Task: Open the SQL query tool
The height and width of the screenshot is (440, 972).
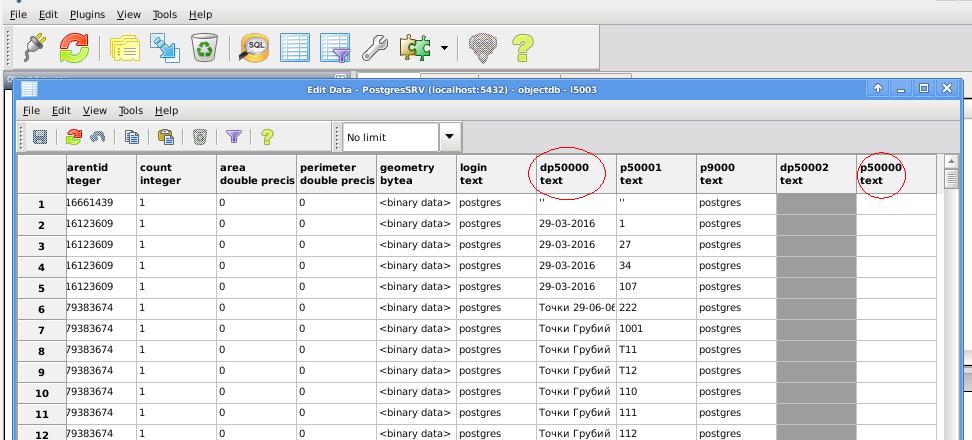Action: [x=255, y=47]
